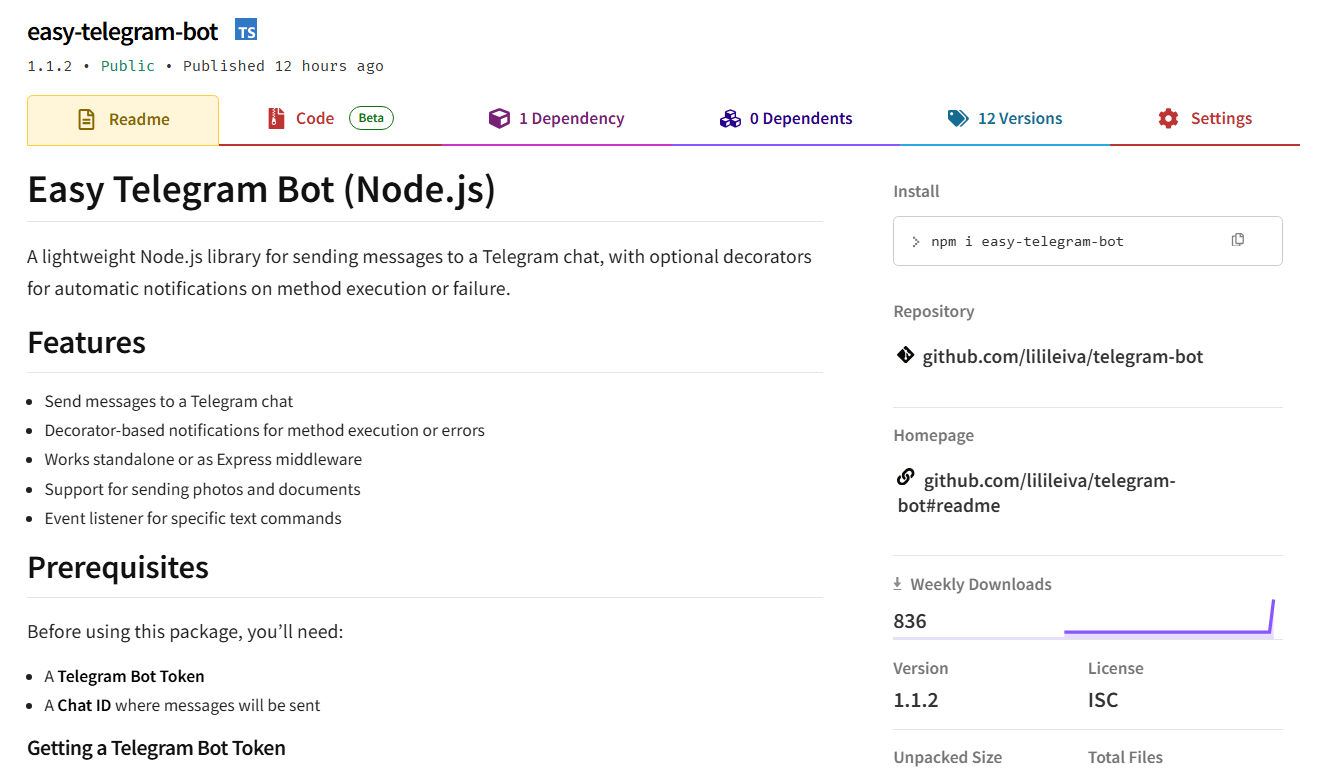Click the easy-telegram-bot package title
Image resolution: width=1321 pixels, height=774 pixels.
(123, 32)
